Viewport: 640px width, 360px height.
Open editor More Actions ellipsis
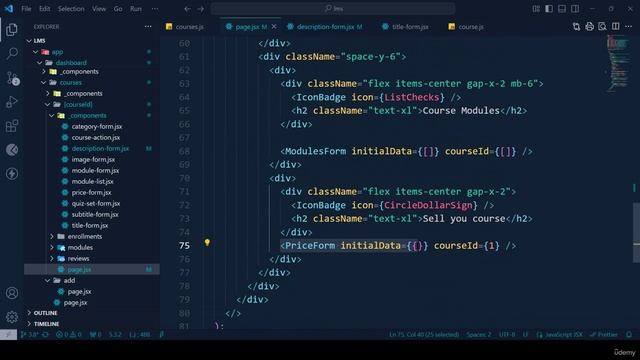click(x=628, y=27)
